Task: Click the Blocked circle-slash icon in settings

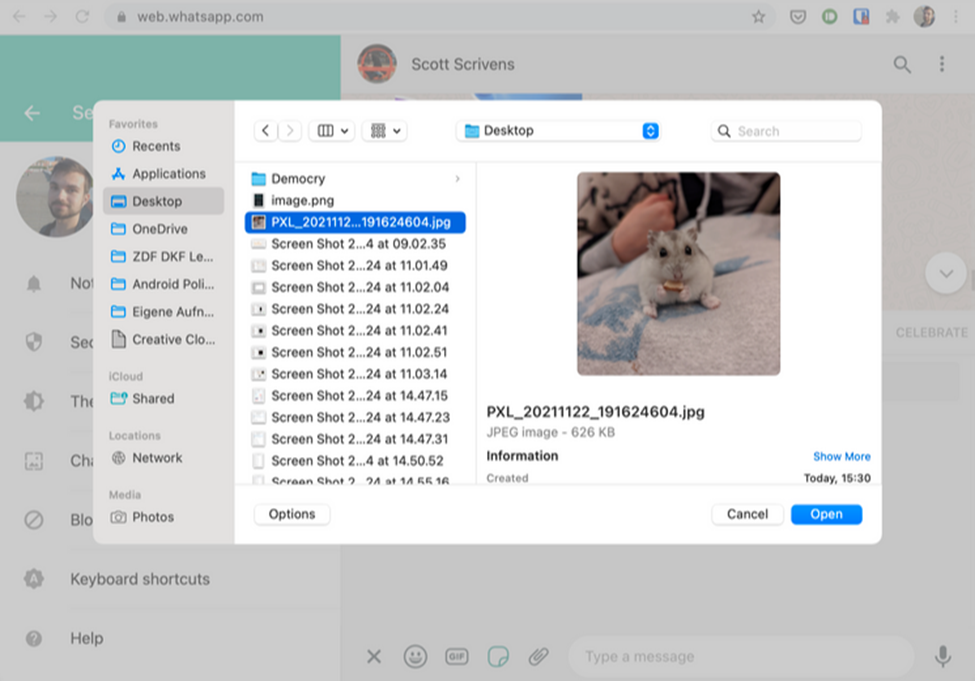Action: click(34, 519)
